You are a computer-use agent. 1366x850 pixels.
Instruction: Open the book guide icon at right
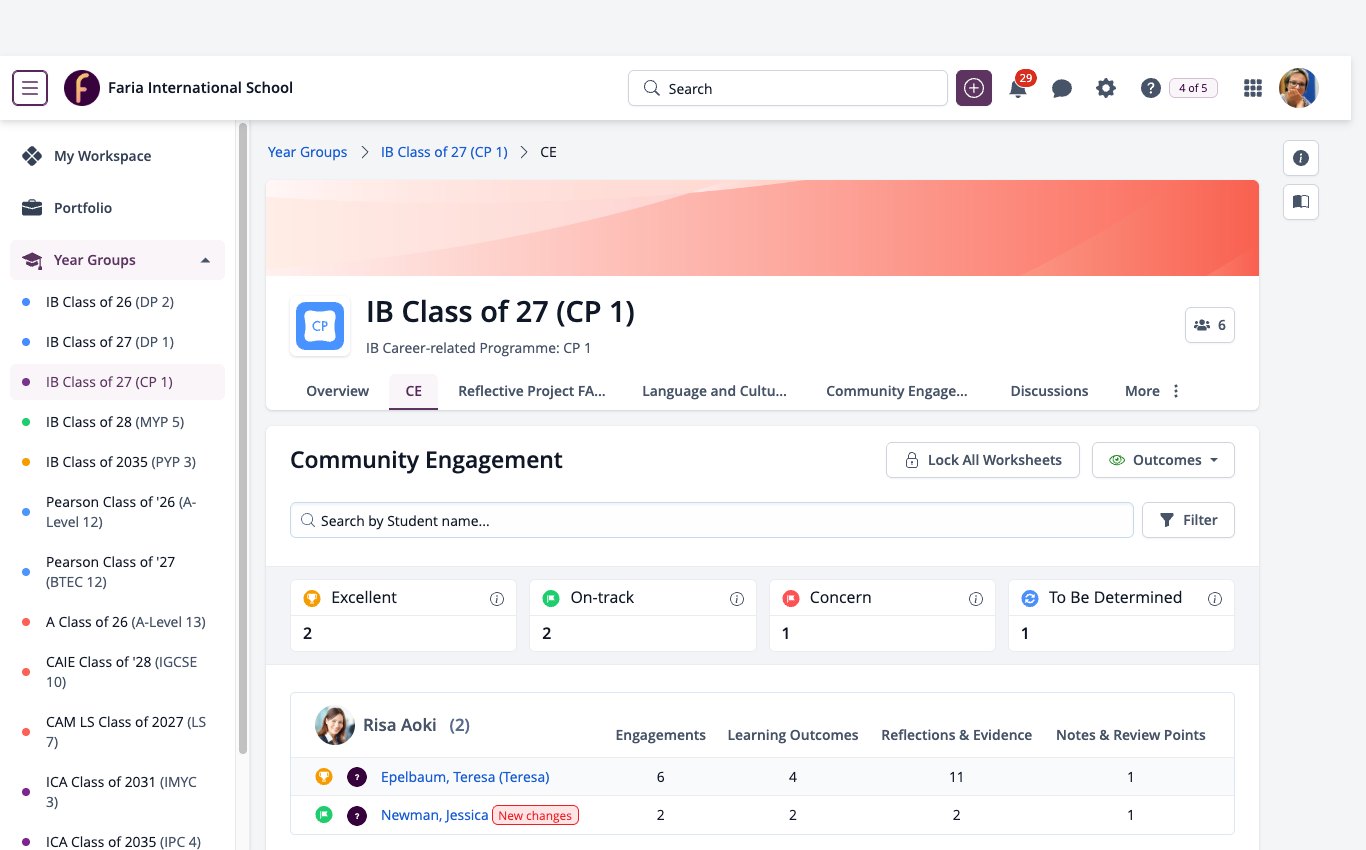point(1301,202)
